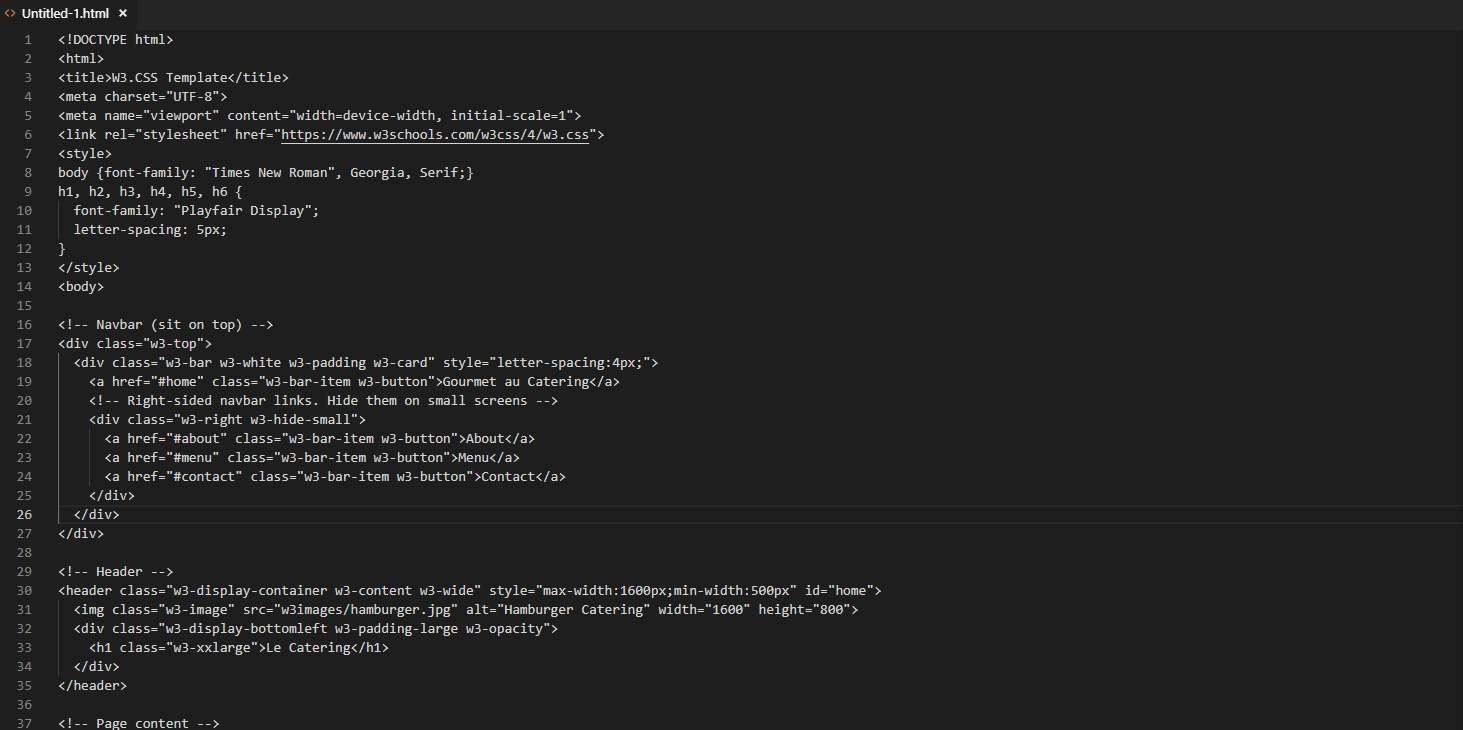Viewport: 1463px width, 730px height.
Task: Click the HTML file icon in the tab
Action: [x=10, y=14]
